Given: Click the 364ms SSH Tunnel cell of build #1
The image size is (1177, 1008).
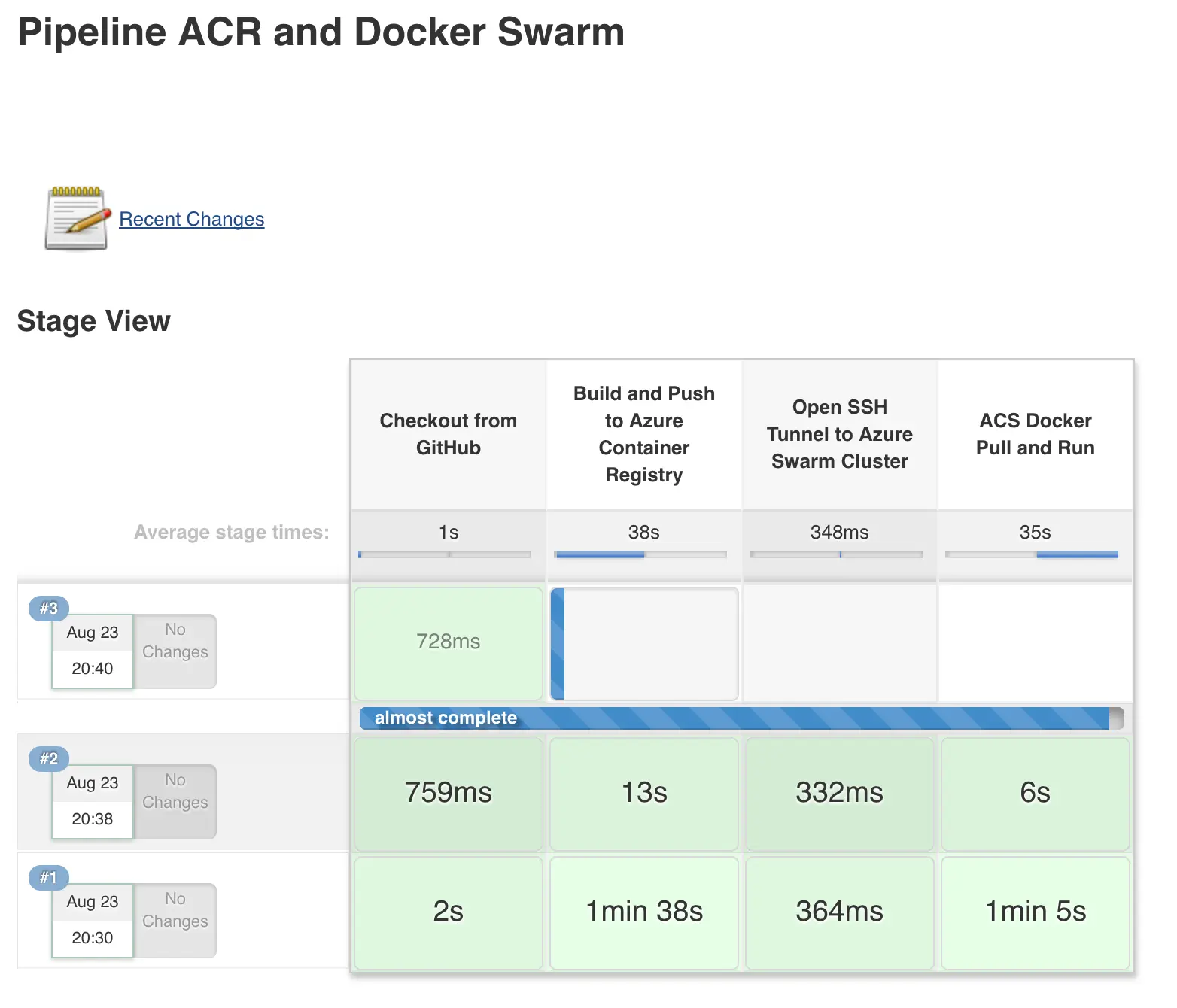Looking at the screenshot, I should click(839, 912).
